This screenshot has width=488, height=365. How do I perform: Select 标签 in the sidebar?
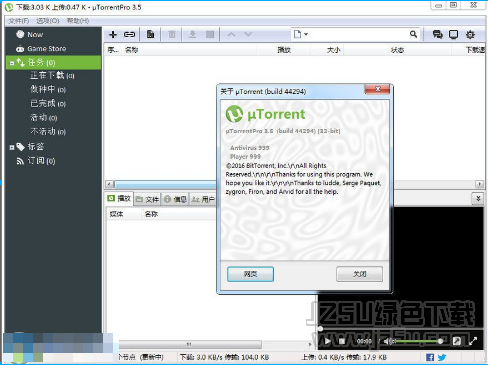pos(36,147)
